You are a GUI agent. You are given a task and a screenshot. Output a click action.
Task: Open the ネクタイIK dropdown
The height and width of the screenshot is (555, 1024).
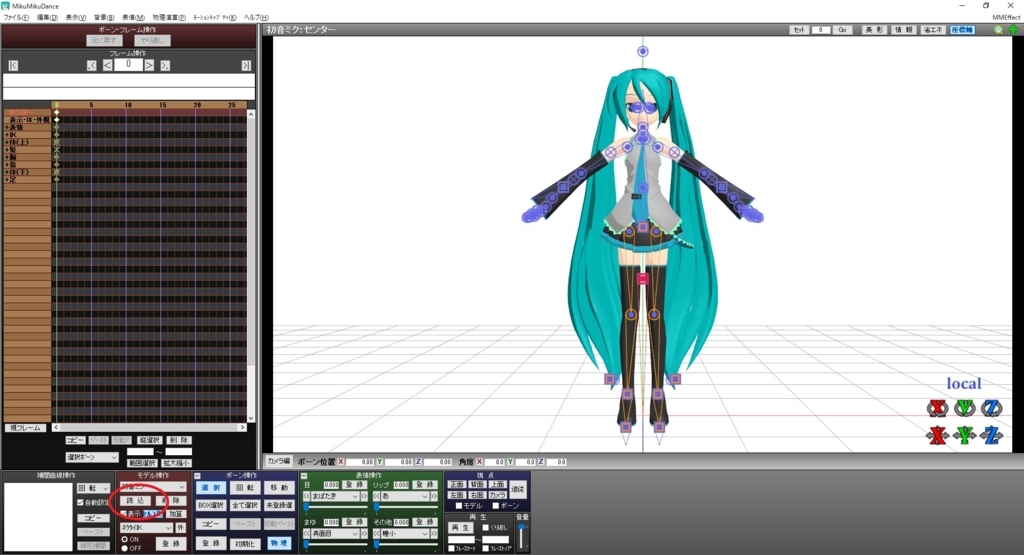[146, 528]
